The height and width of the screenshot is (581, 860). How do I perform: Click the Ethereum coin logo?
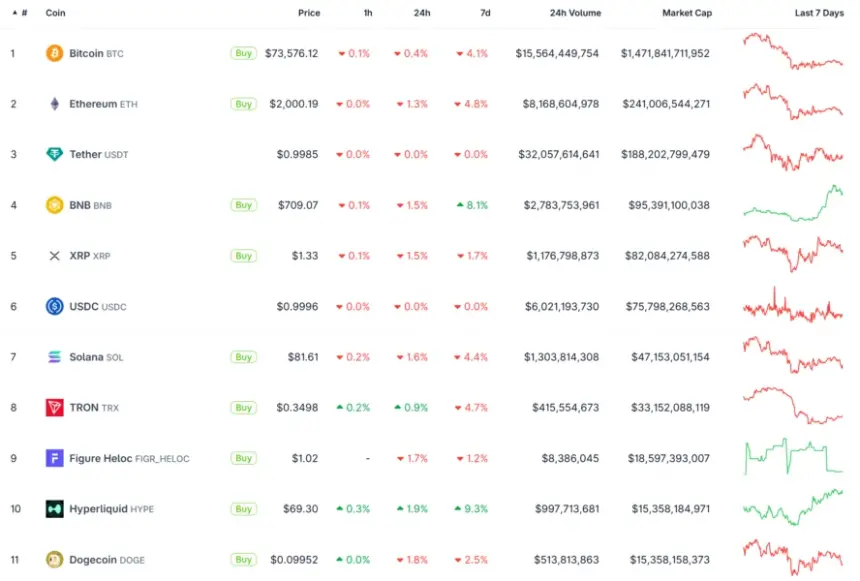[x=54, y=104]
